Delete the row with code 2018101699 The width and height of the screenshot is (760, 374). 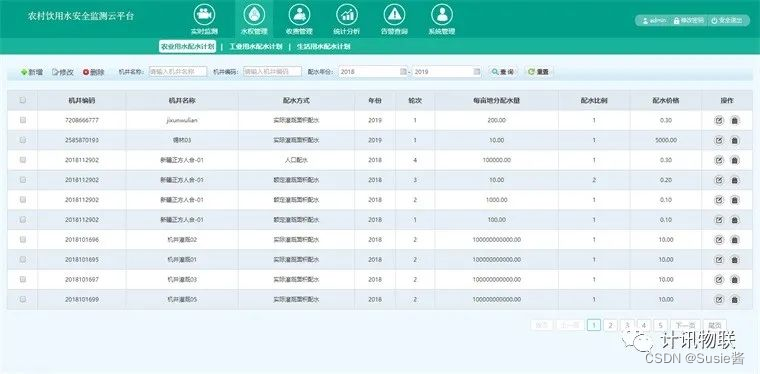coord(734,299)
